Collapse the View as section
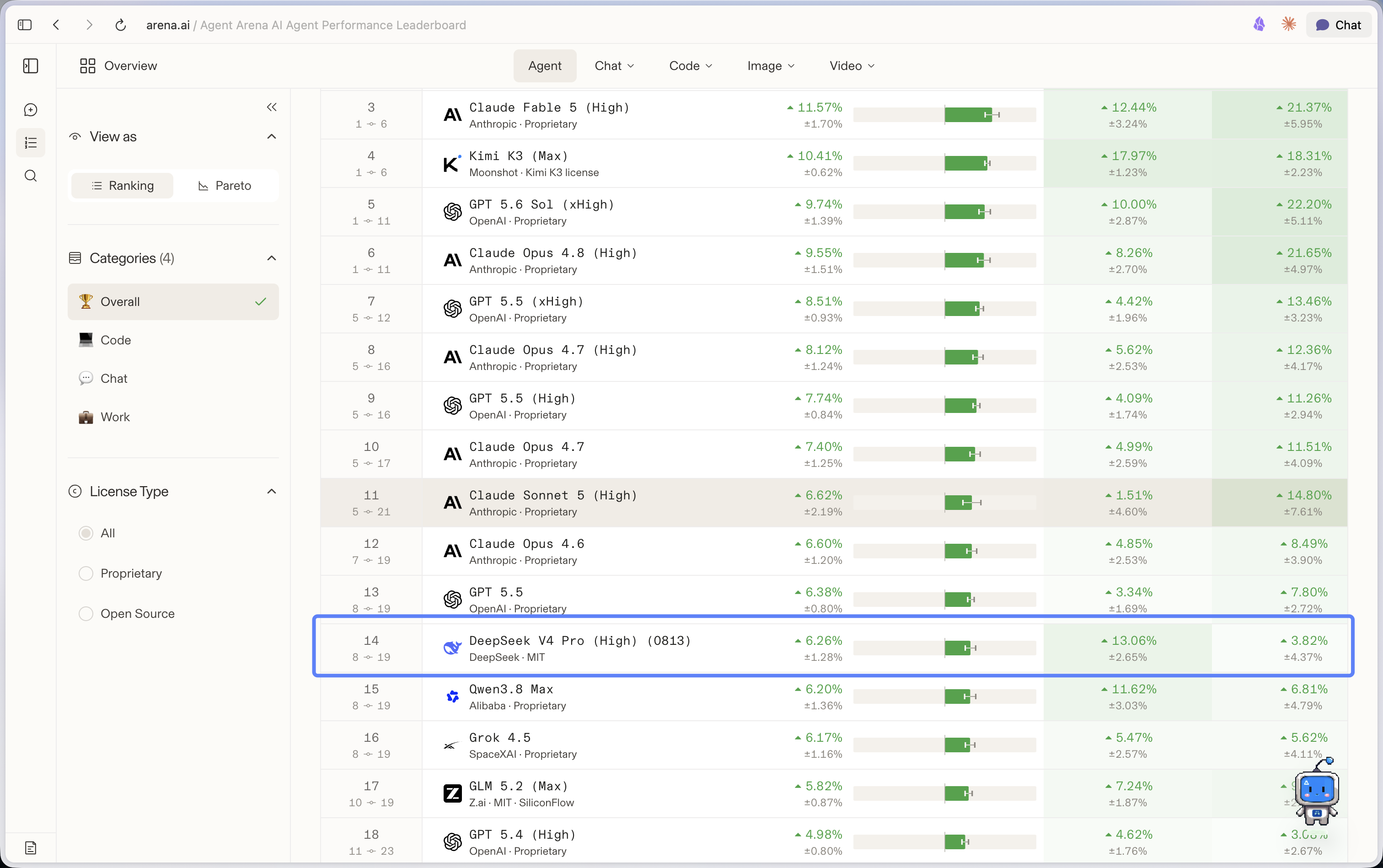Image resolution: width=1383 pixels, height=868 pixels. coord(272,137)
